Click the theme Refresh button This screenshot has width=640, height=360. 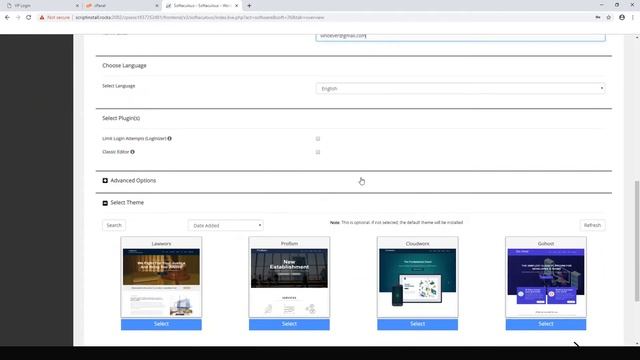(592, 225)
